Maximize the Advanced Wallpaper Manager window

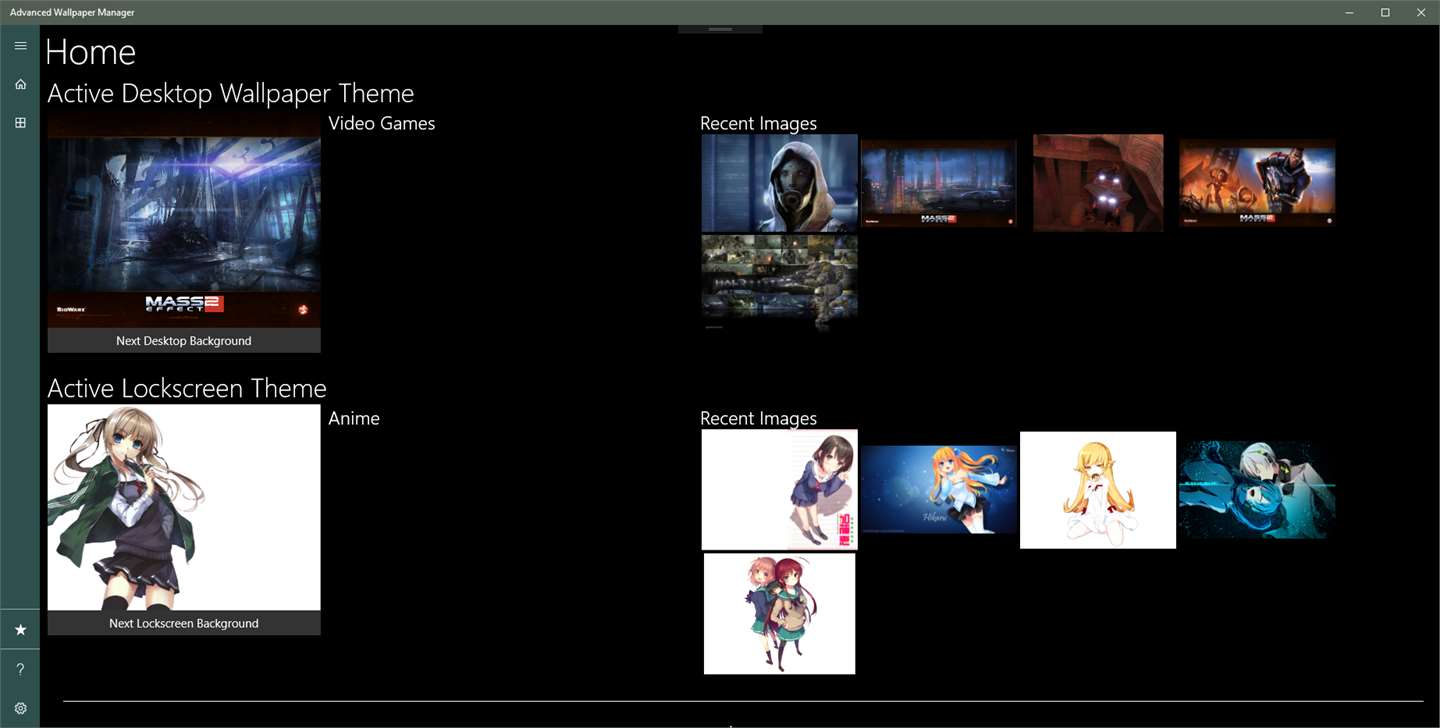(1385, 12)
